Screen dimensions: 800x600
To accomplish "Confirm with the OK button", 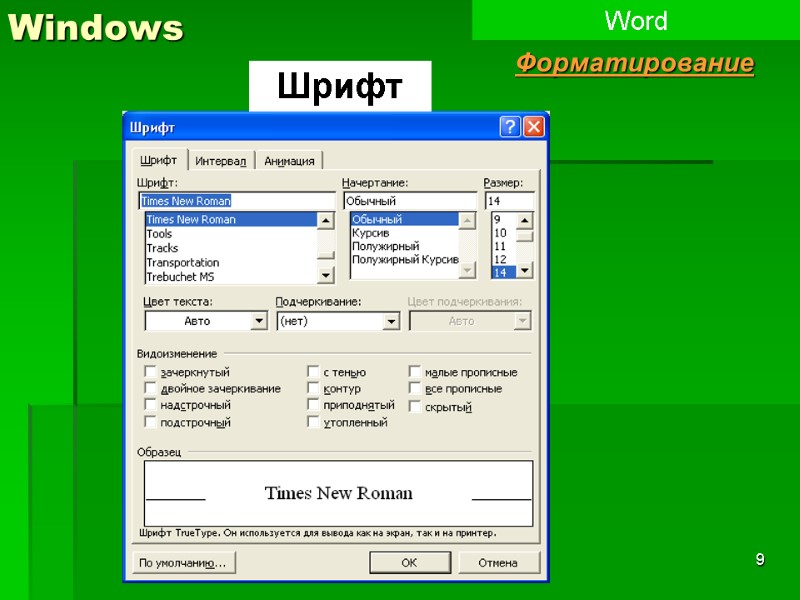I will [x=410, y=563].
